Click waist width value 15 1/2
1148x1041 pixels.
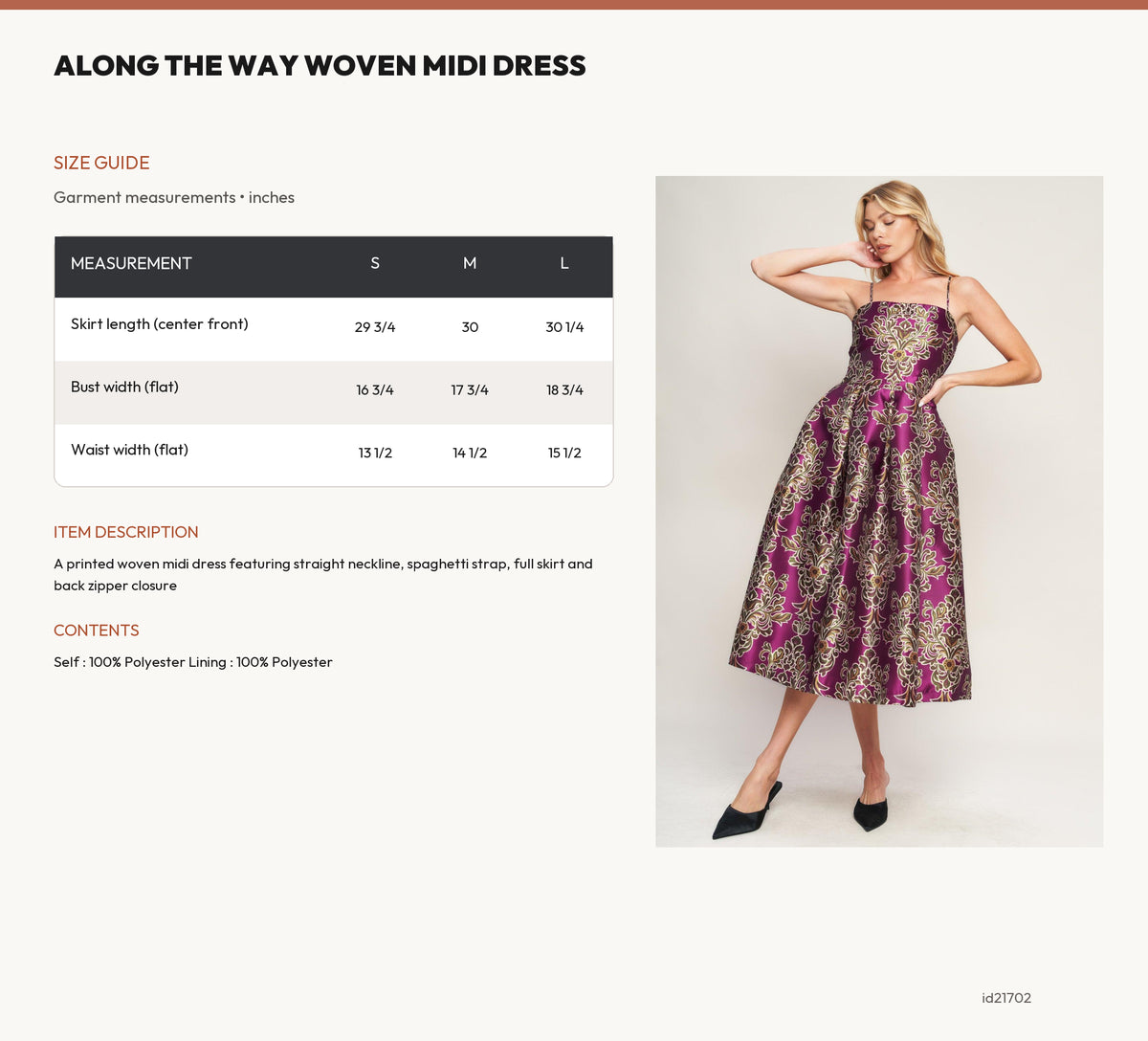564,454
